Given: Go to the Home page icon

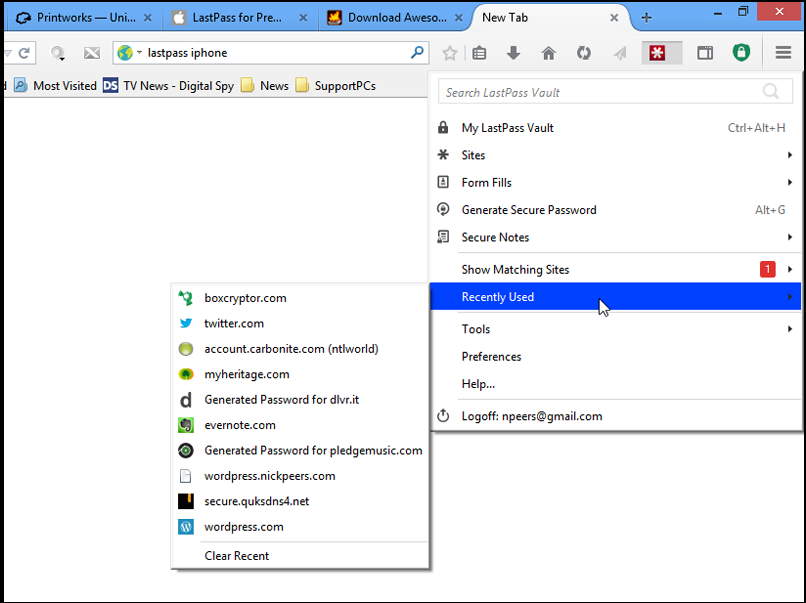Looking at the screenshot, I should pos(548,53).
